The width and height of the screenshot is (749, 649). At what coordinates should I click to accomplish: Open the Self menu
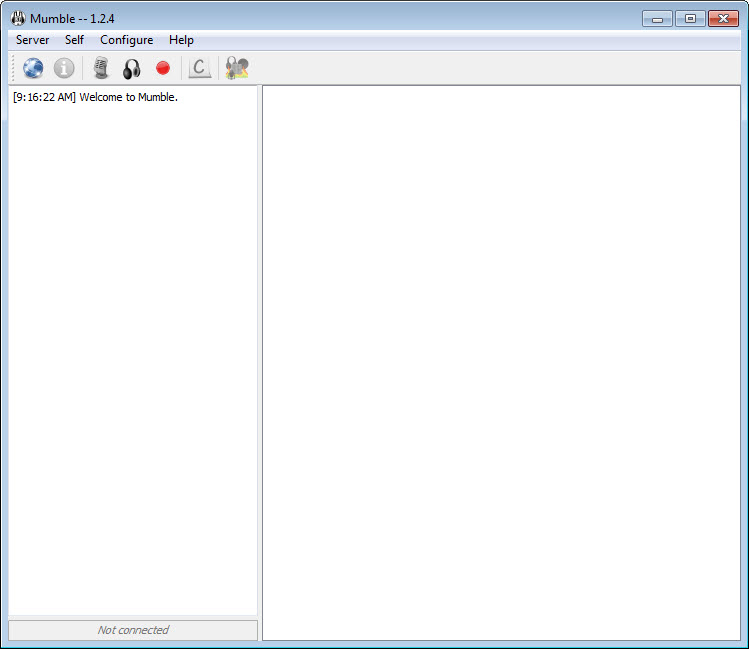[x=74, y=40]
